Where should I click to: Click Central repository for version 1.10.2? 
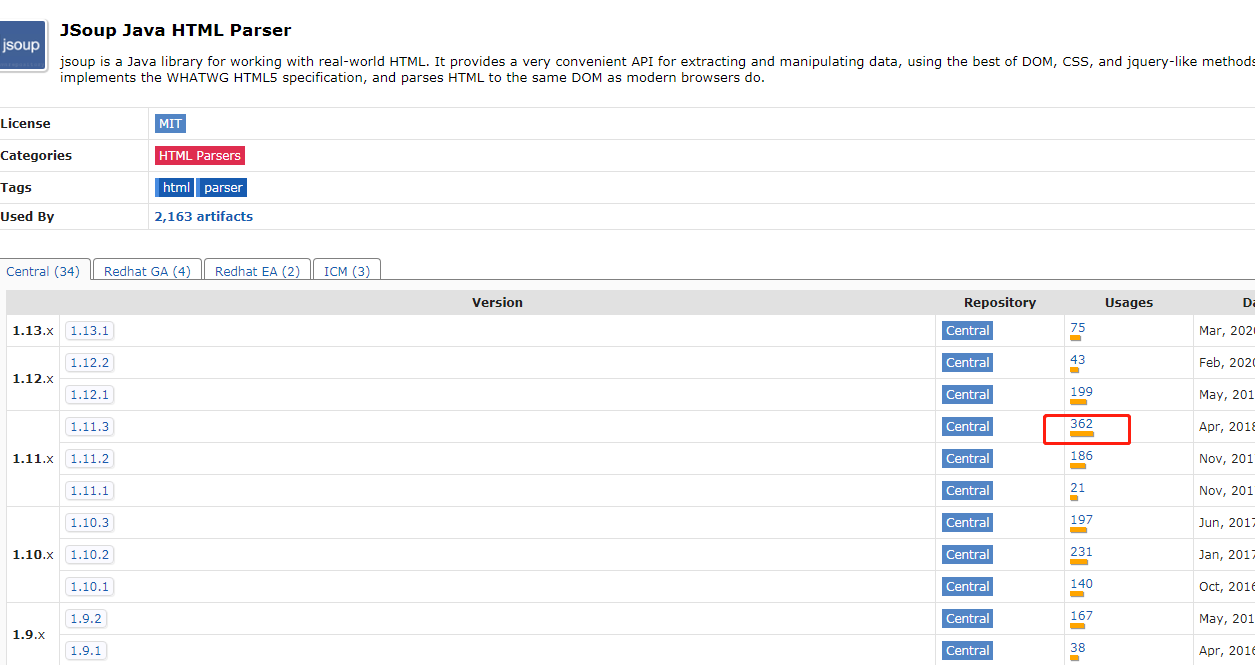pos(967,555)
